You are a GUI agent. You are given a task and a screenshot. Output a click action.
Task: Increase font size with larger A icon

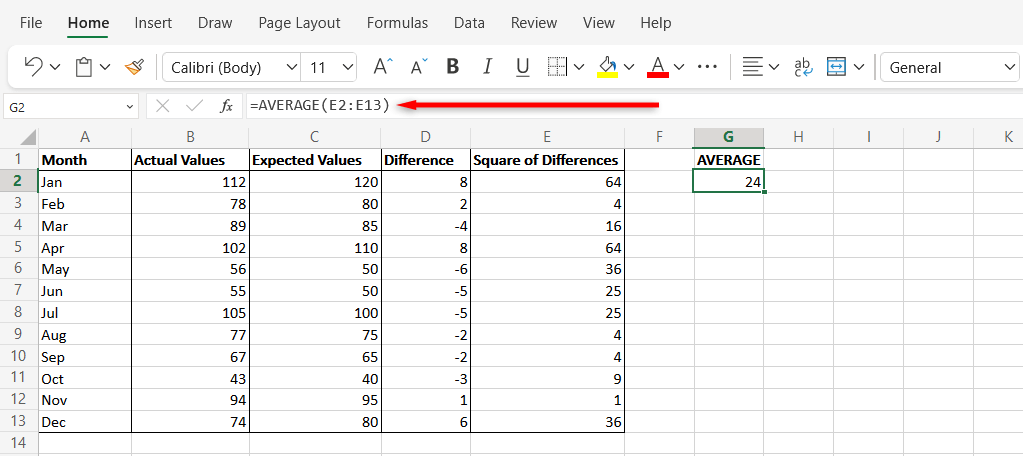click(x=383, y=67)
